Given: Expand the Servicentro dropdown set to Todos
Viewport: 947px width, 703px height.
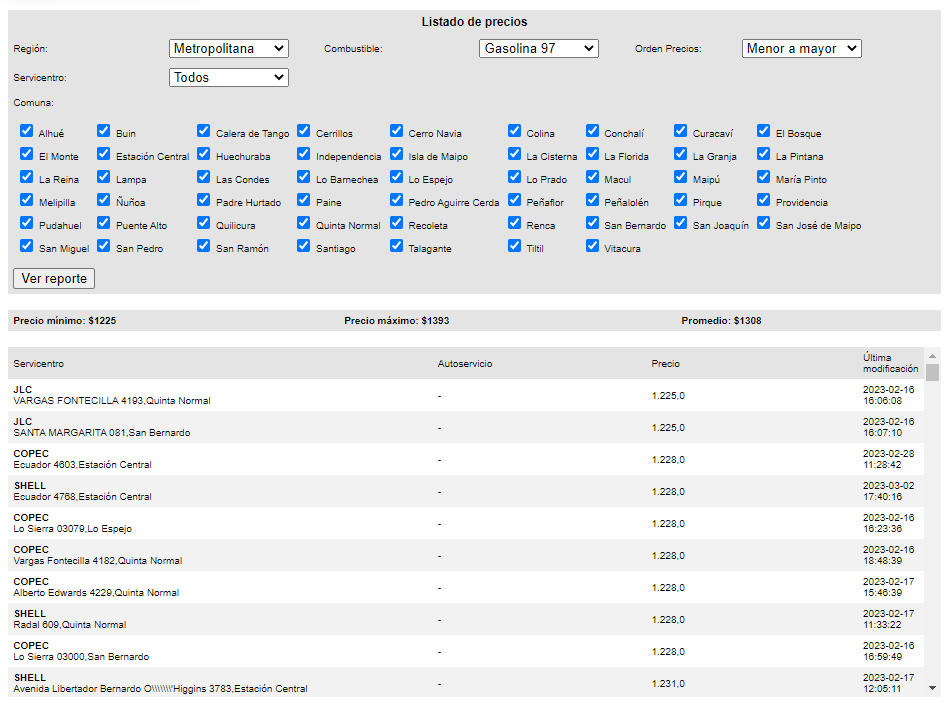Looking at the screenshot, I should 229,77.
